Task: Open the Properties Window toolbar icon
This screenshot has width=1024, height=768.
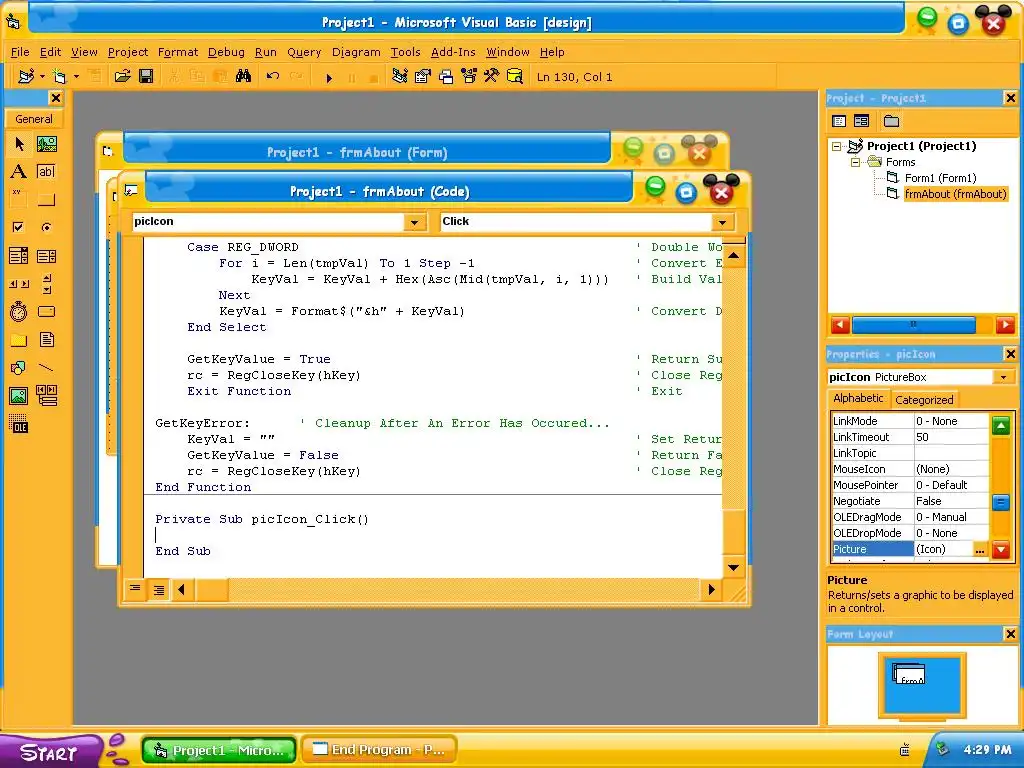Action: (x=423, y=76)
